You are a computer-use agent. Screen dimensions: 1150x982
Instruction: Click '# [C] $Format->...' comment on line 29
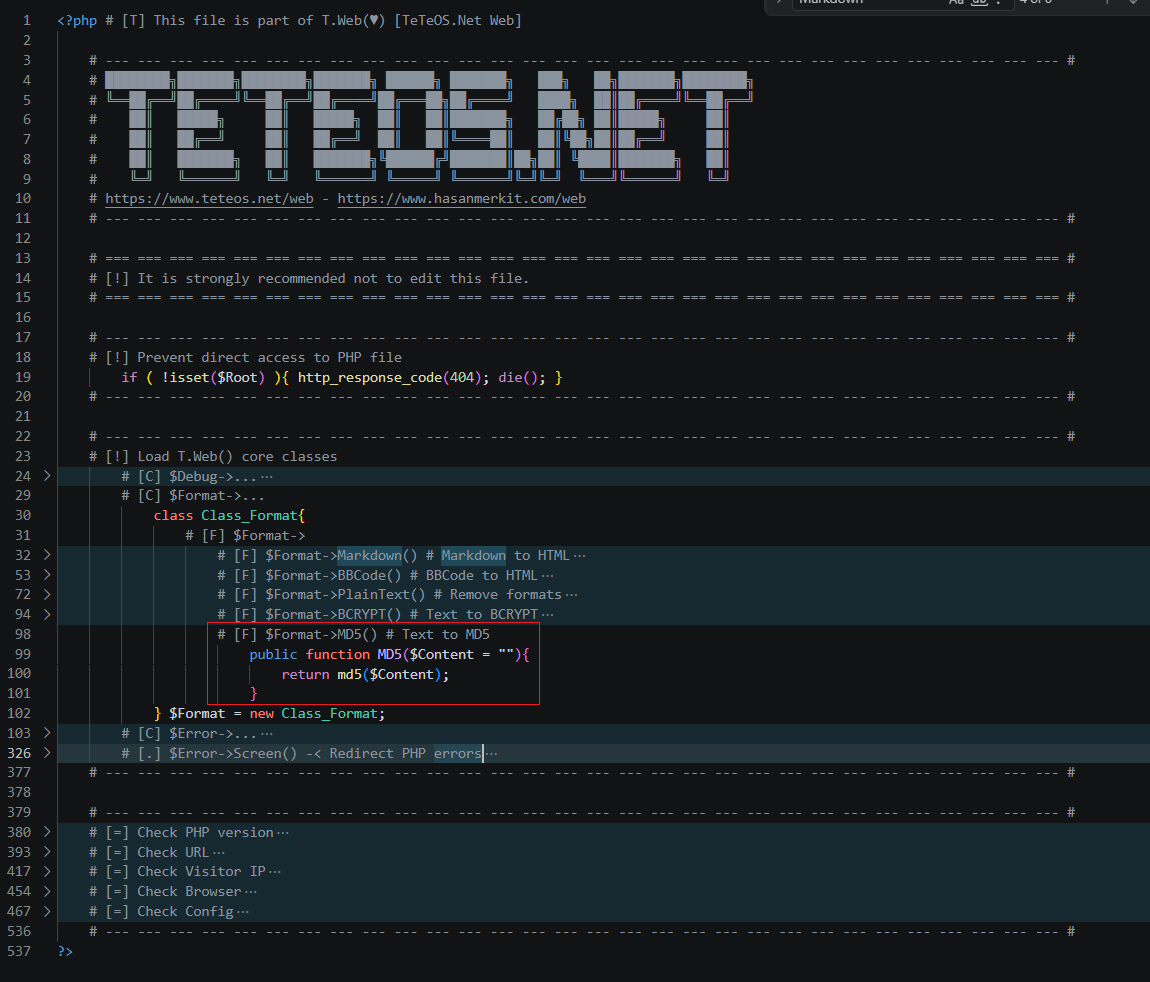[x=193, y=496]
